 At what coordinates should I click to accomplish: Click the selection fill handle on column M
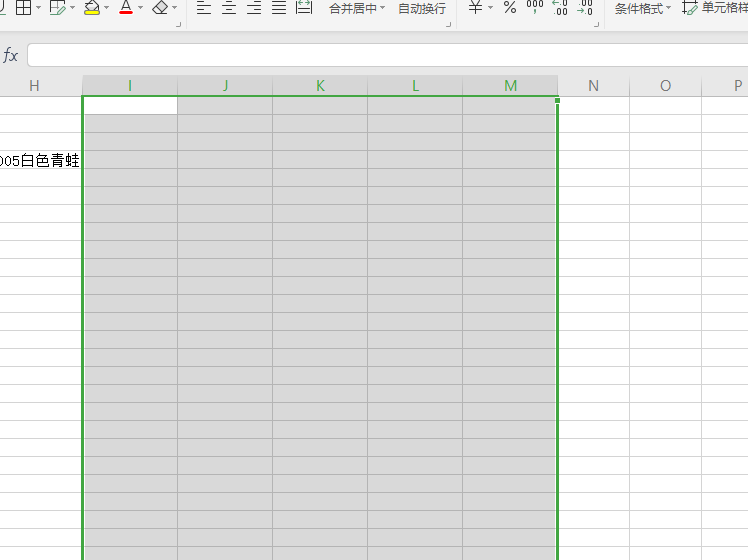(557, 100)
